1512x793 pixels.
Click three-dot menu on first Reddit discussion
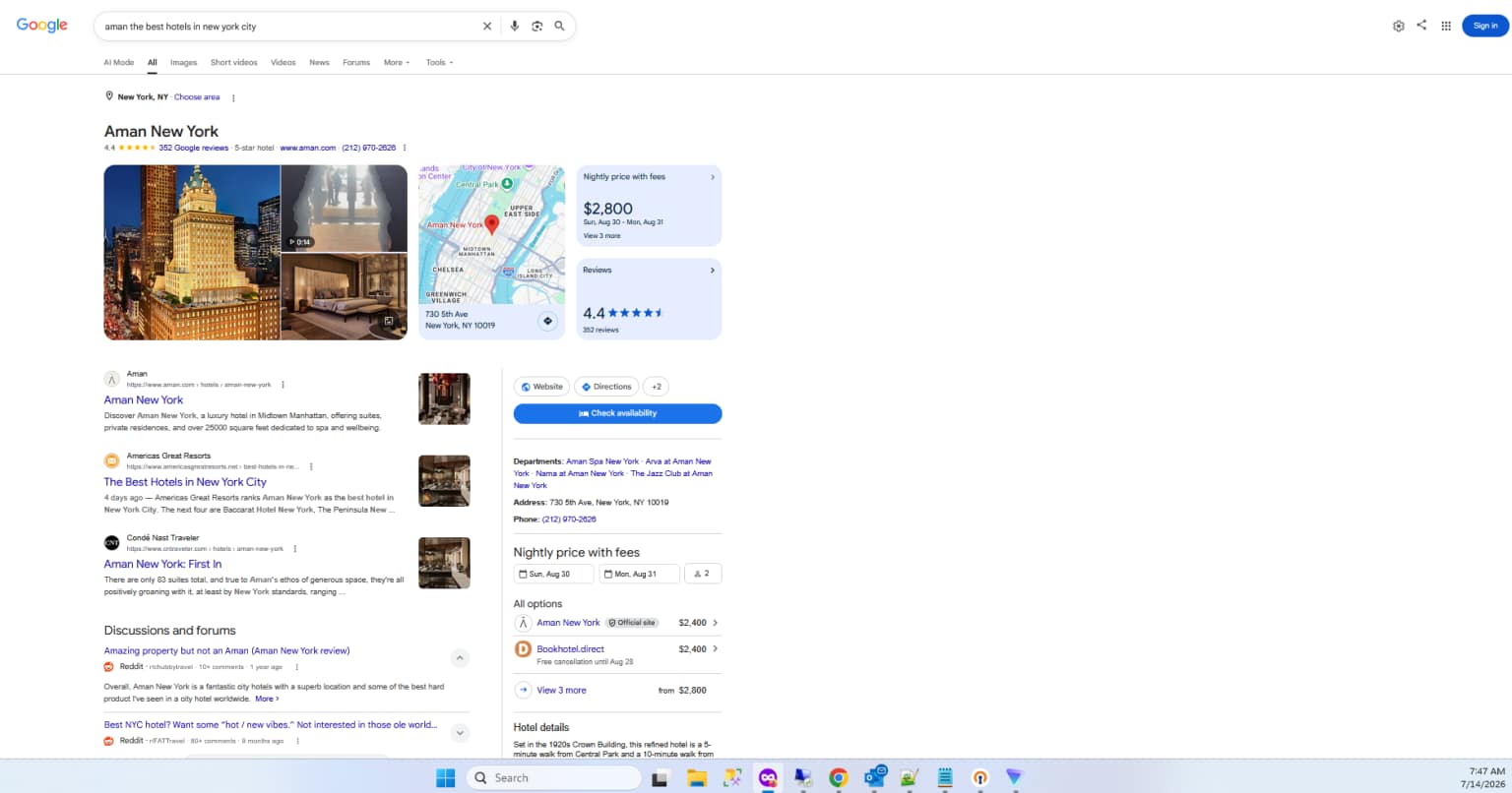coord(296,667)
